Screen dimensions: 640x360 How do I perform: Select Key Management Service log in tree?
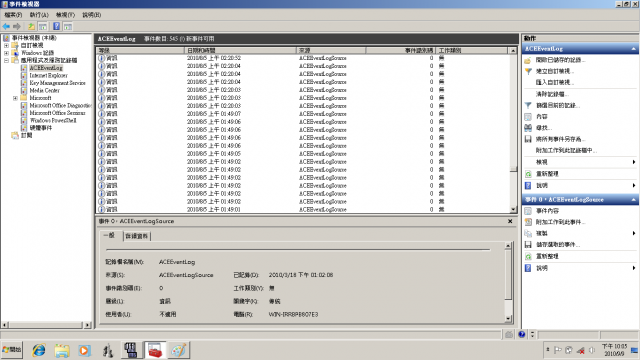[57, 83]
